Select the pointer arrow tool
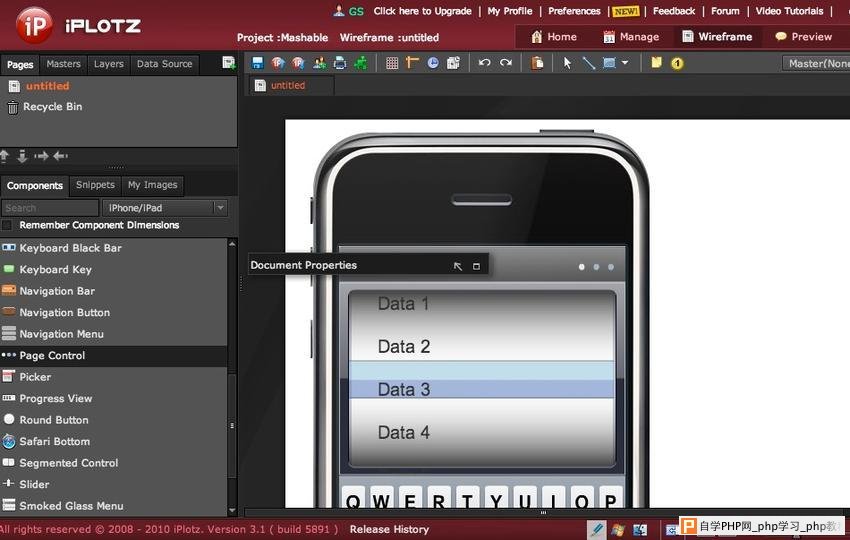850x540 pixels. point(567,63)
